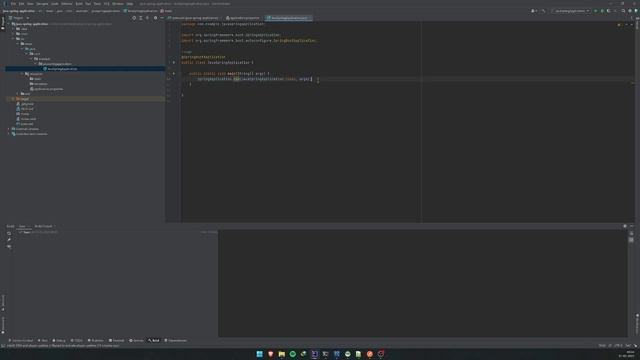Select templates folder in tree
The image size is (640, 360).
(x=38, y=84)
